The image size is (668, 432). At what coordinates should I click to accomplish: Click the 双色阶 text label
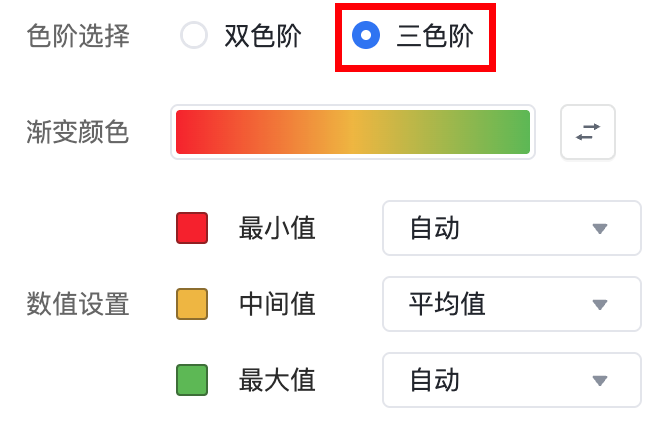click(x=263, y=36)
